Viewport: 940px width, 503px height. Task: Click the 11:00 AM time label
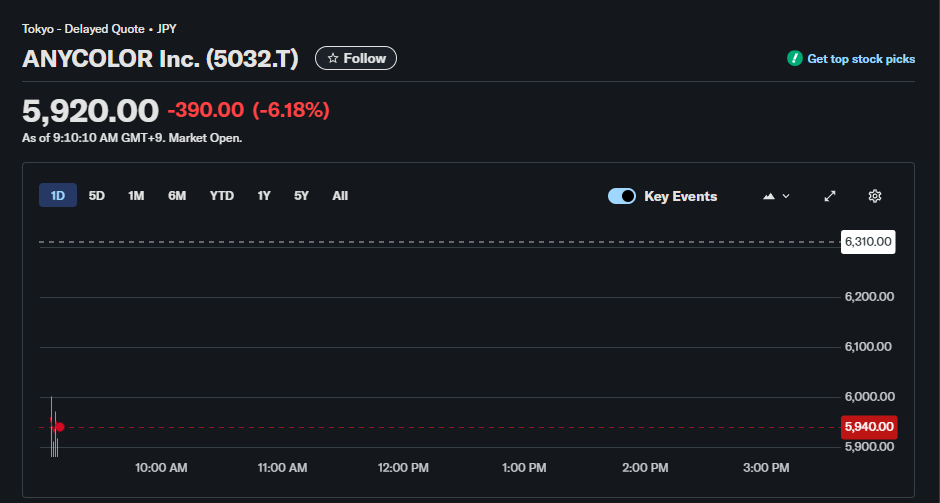tap(282, 468)
